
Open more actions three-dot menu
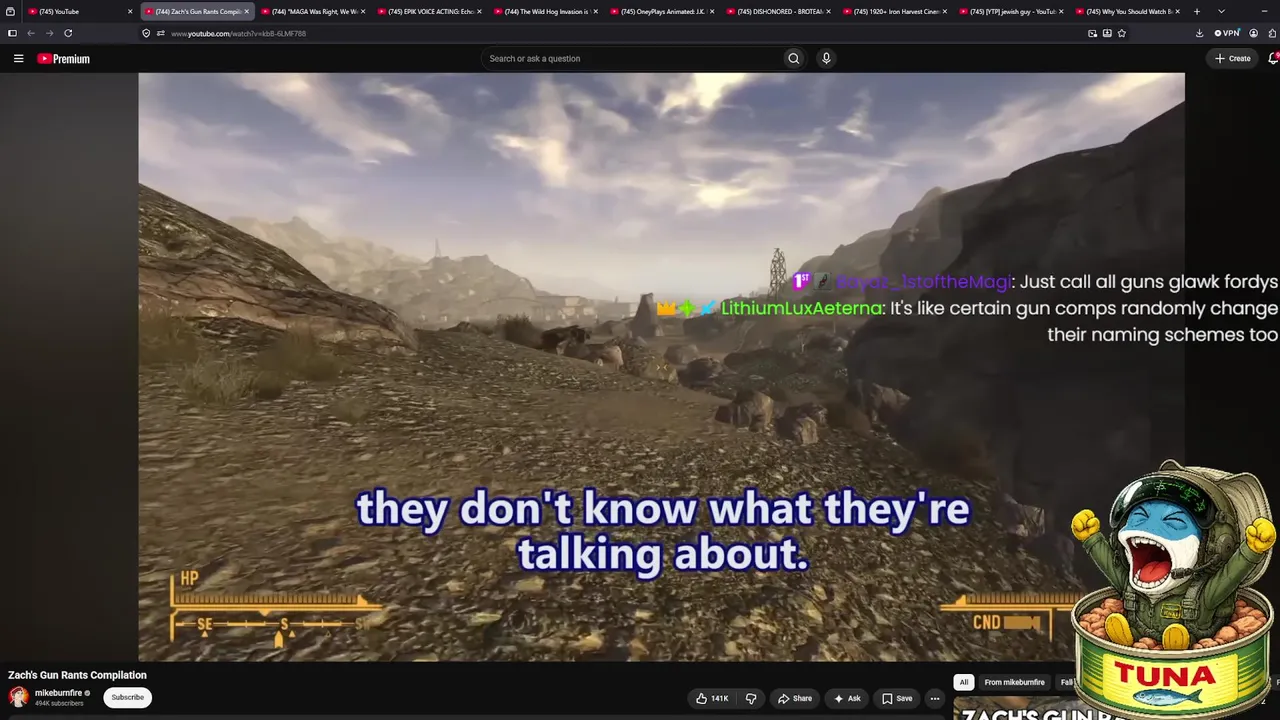click(935, 698)
